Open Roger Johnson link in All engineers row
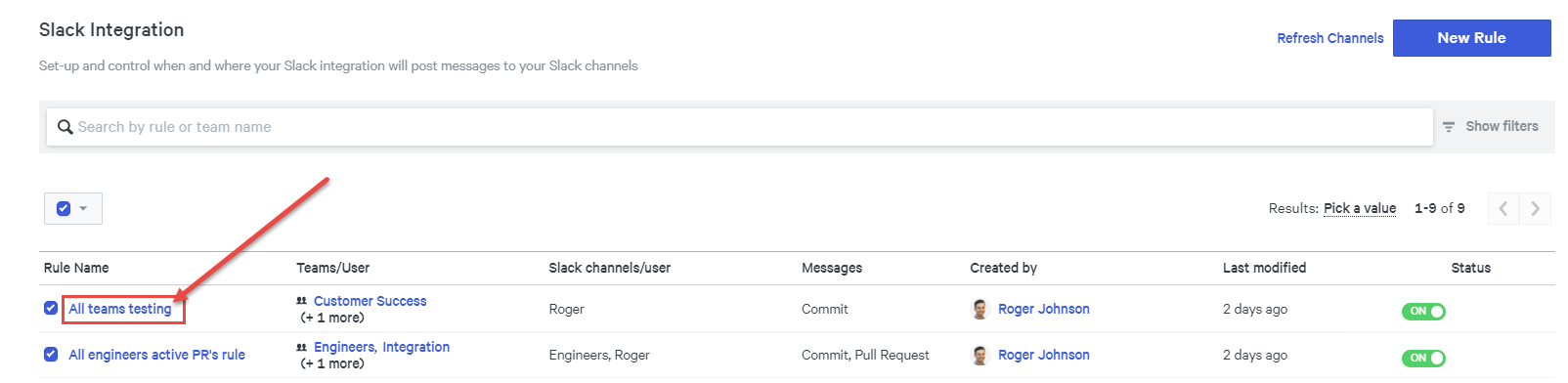The height and width of the screenshot is (383, 1568). (x=1043, y=355)
